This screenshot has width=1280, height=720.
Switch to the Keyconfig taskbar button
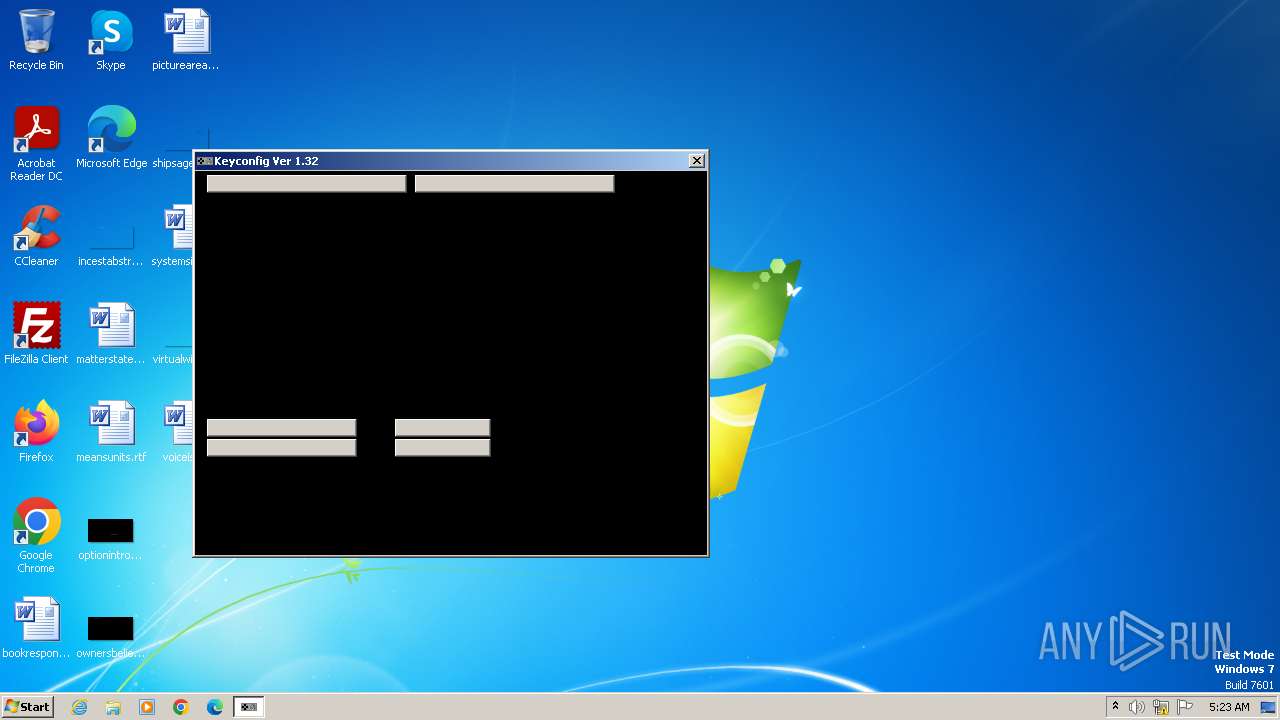click(x=248, y=707)
